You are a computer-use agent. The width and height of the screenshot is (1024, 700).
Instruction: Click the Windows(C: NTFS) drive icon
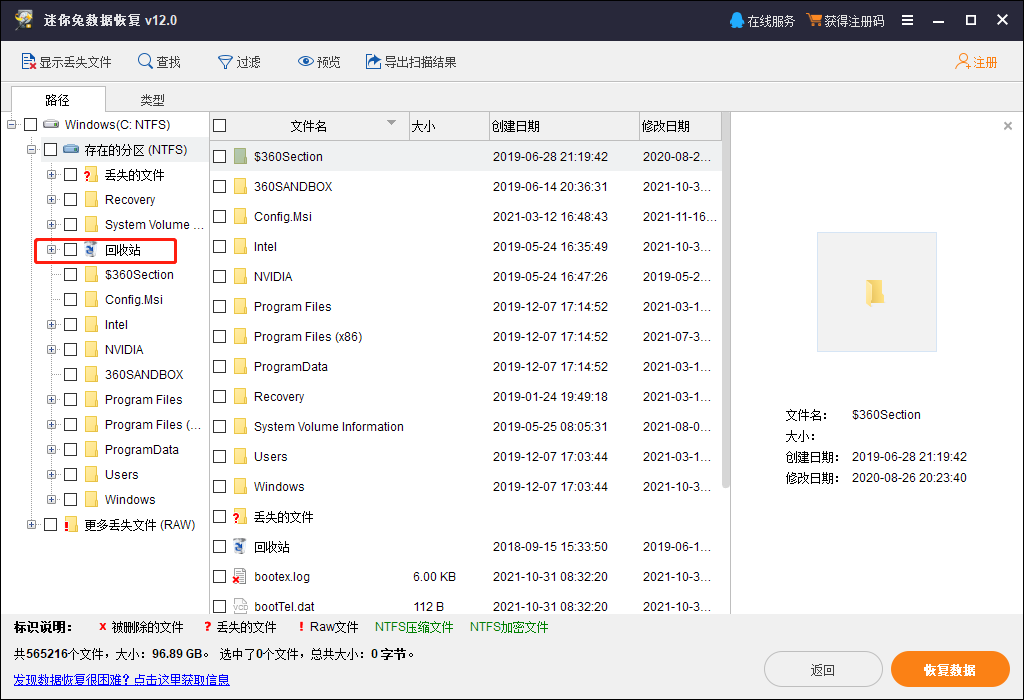[x=51, y=124]
